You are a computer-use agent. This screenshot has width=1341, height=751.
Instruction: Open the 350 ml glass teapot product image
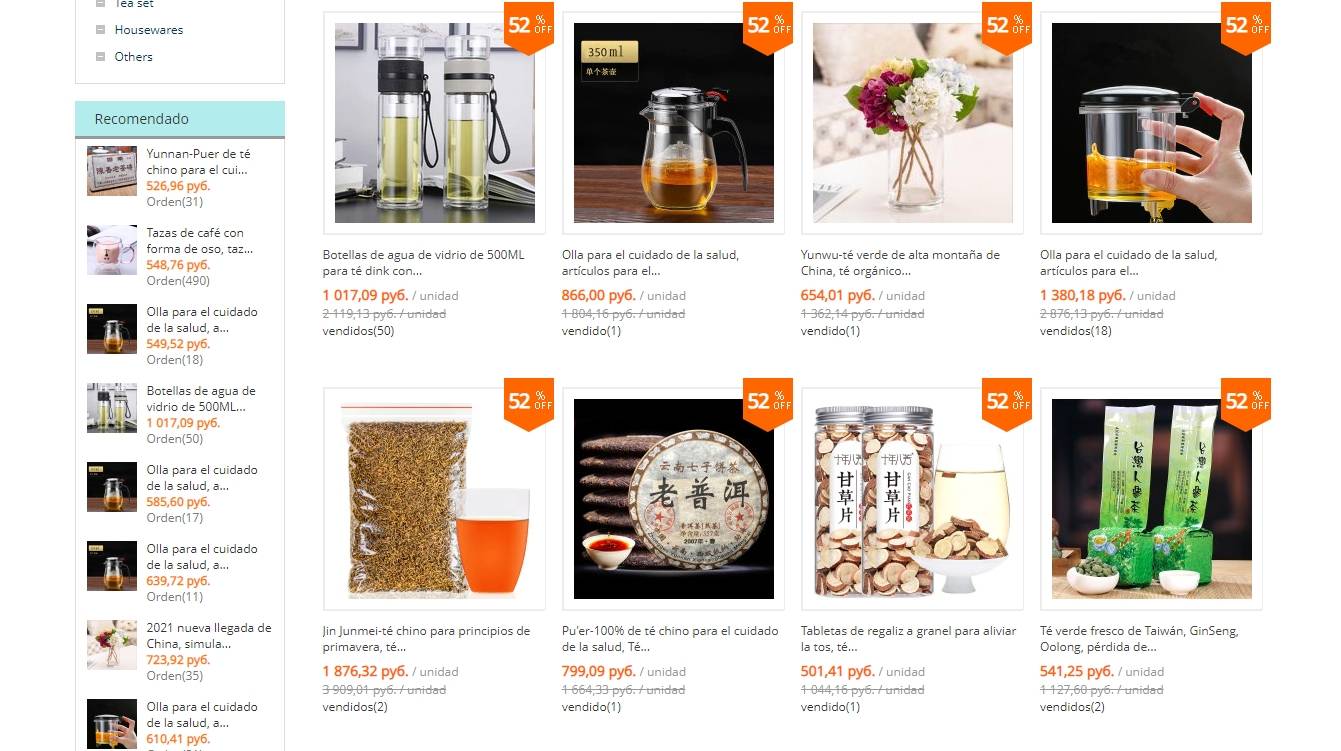click(x=673, y=123)
